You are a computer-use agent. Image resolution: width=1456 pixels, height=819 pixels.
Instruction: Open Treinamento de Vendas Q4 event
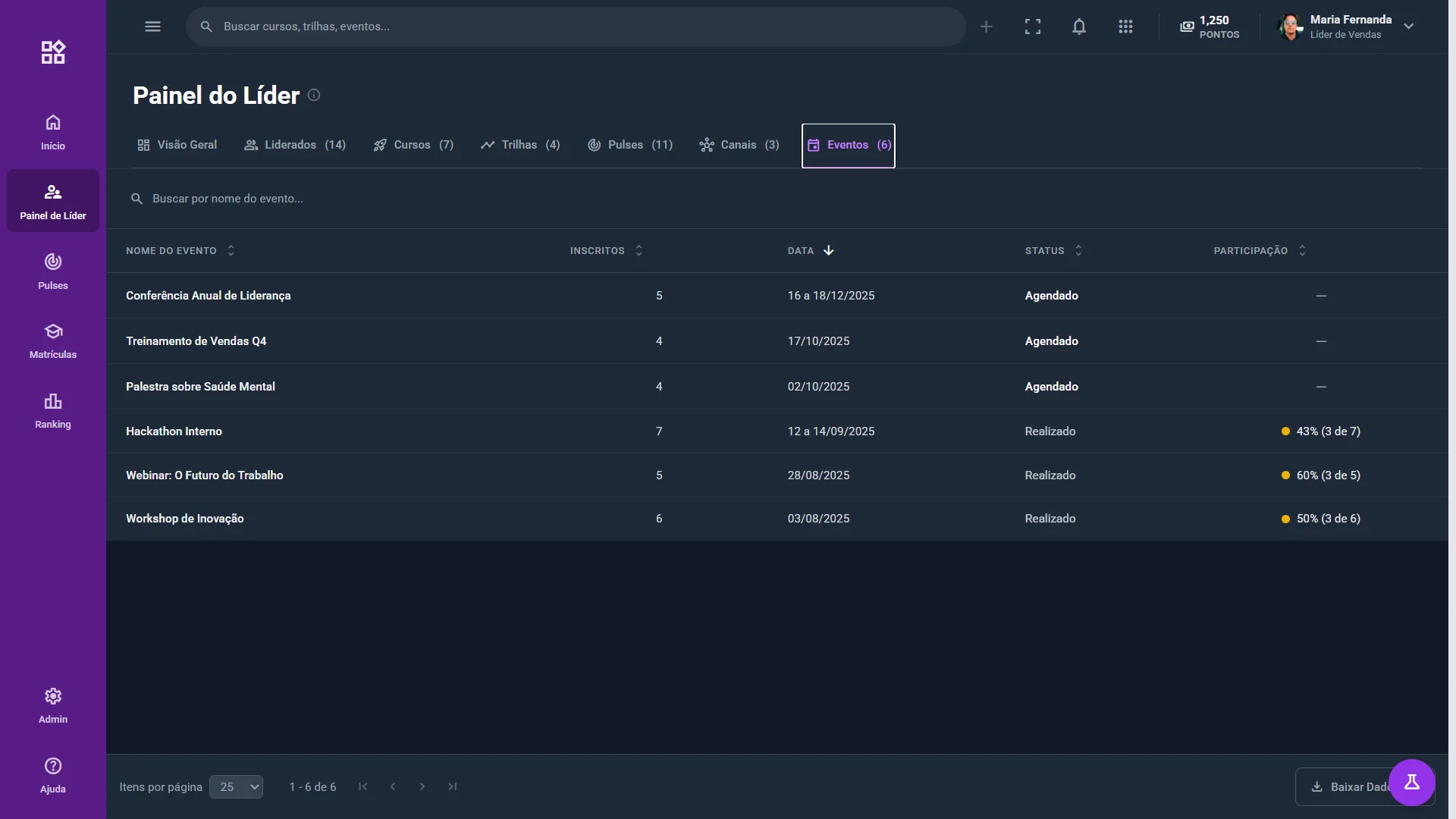[196, 341]
